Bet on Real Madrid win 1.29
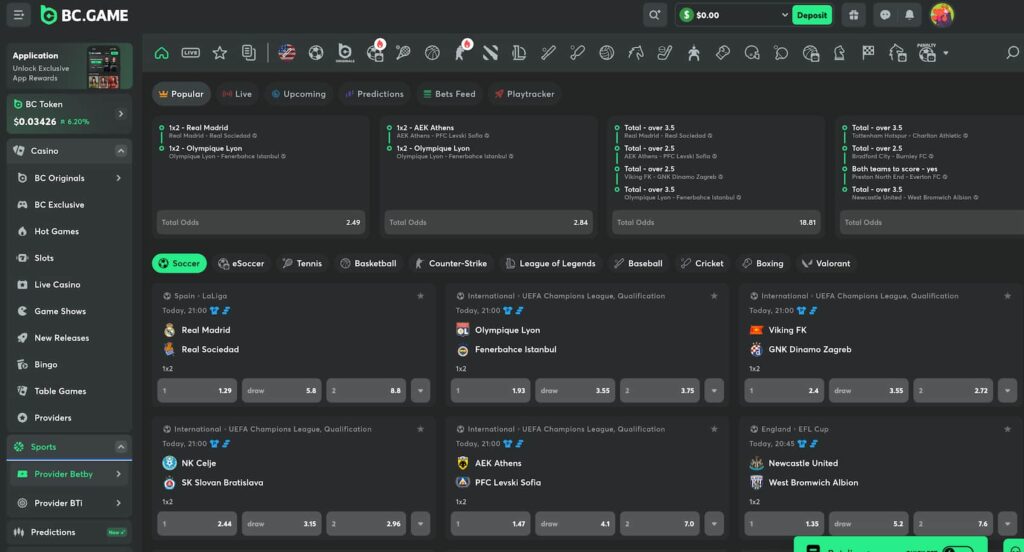This screenshot has width=1024, height=552. tap(197, 391)
